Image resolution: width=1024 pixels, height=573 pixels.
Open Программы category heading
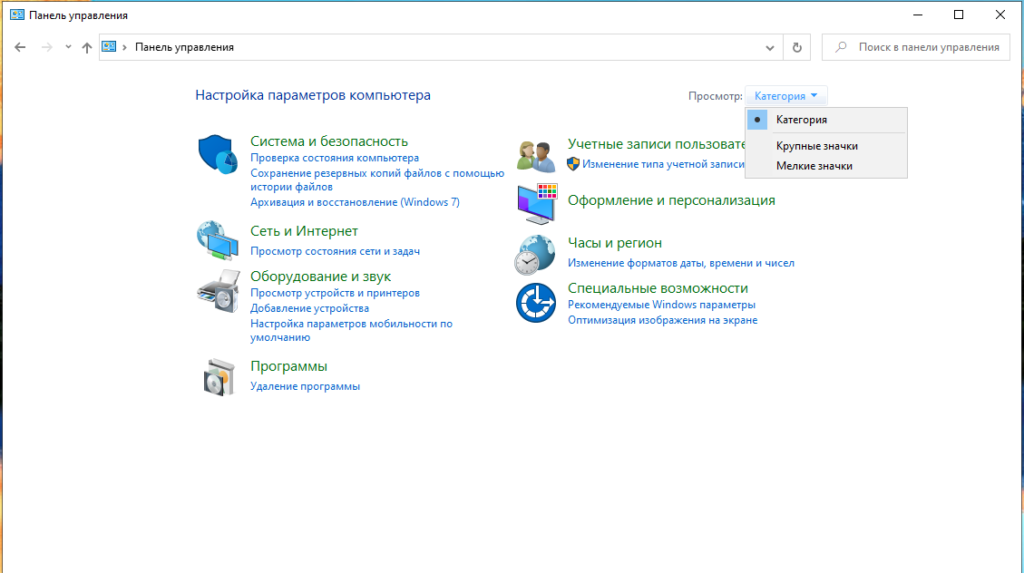289,366
